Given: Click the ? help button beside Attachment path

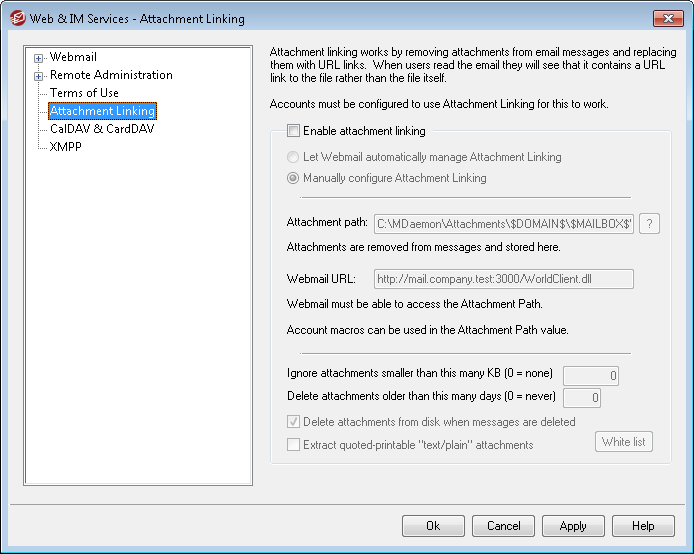Looking at the screenshot, I should pyautogui.click(x=649, y=223).
